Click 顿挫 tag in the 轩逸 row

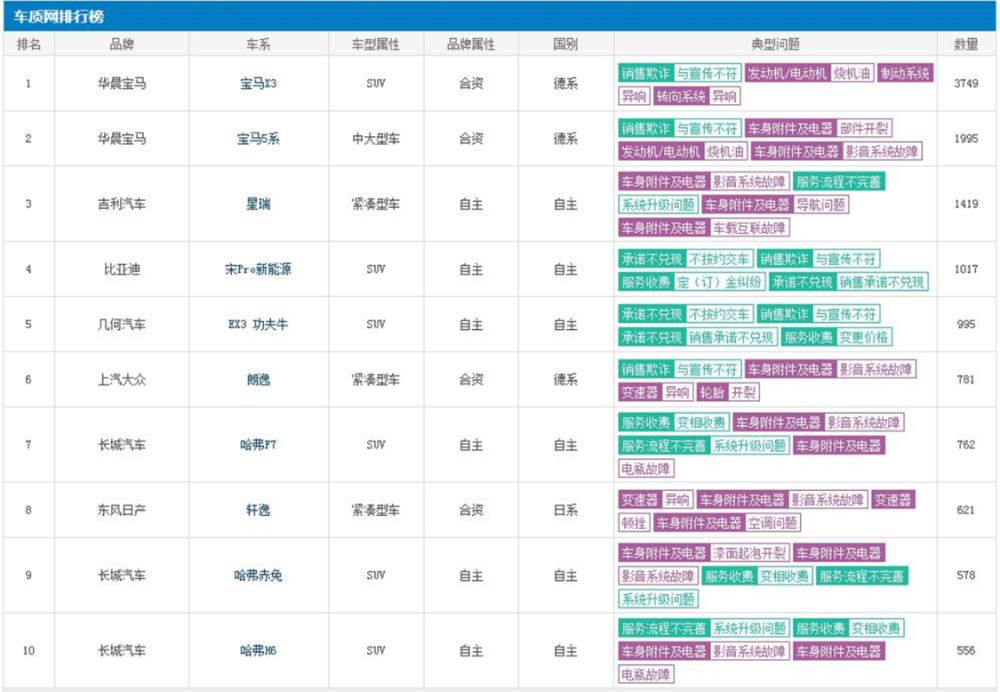coord(634,523)
